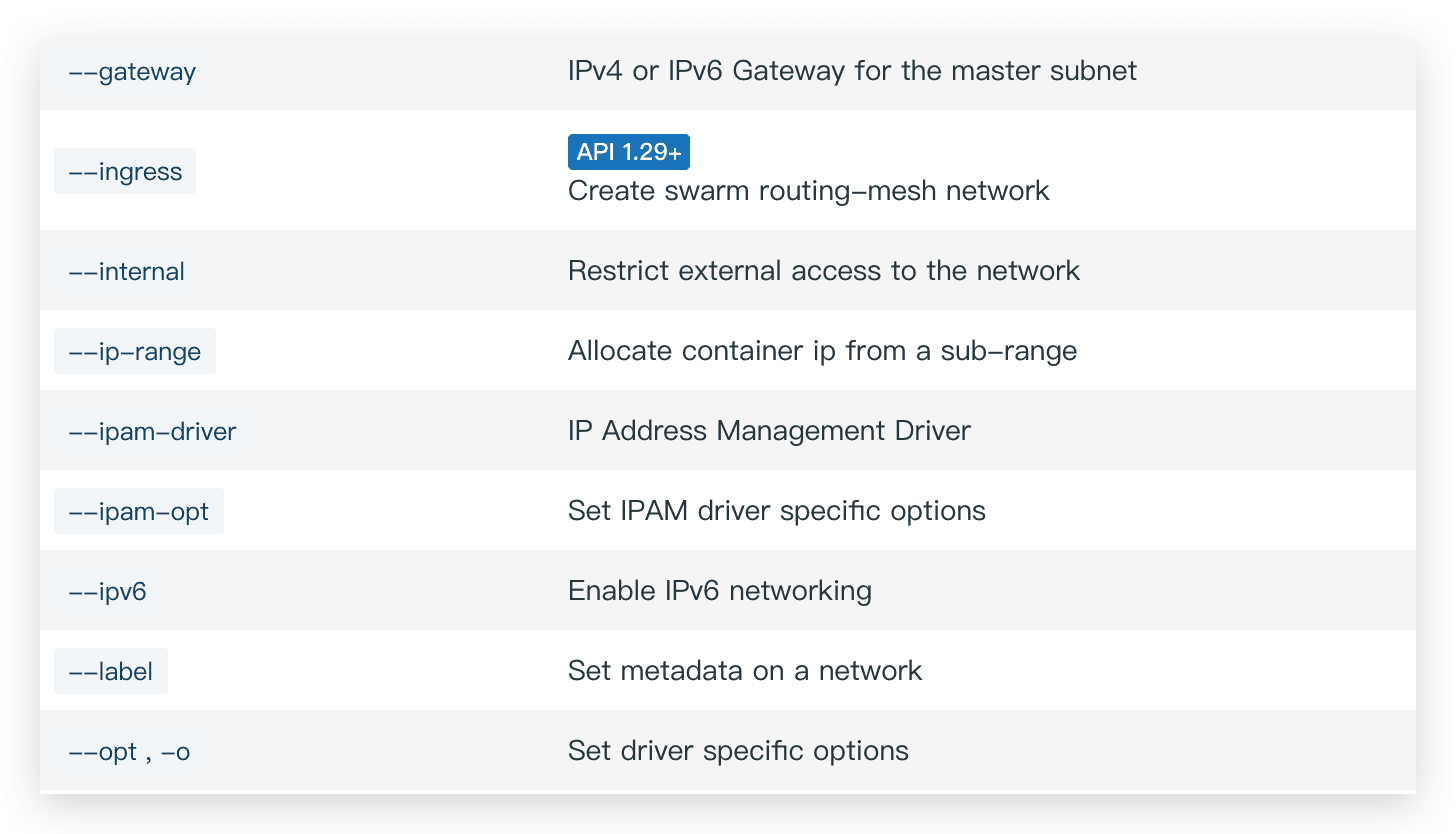The image size is (1456, 834).
Task: Click 'Create swarm routing-mesh network' description
Action: pyautogui.click(x=808, y=191)
